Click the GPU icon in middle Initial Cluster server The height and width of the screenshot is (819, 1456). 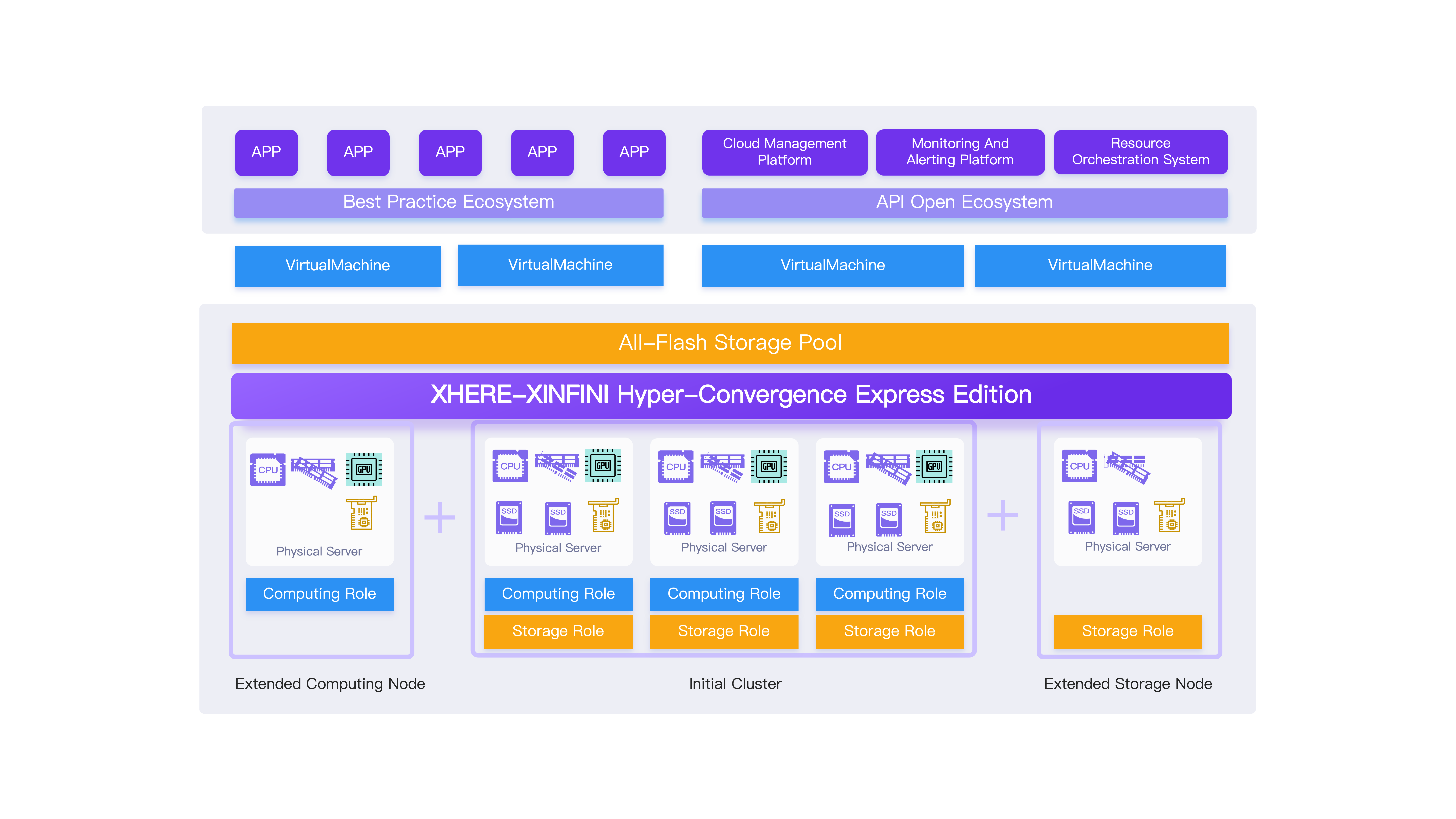tap(769, 466)
